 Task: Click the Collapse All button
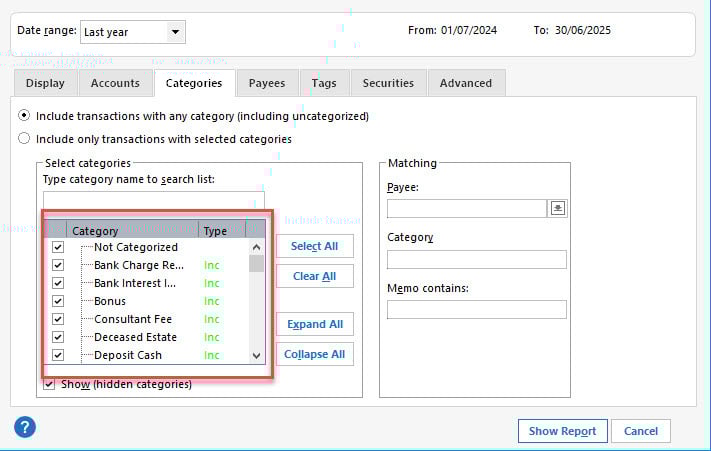coord(315,354)
